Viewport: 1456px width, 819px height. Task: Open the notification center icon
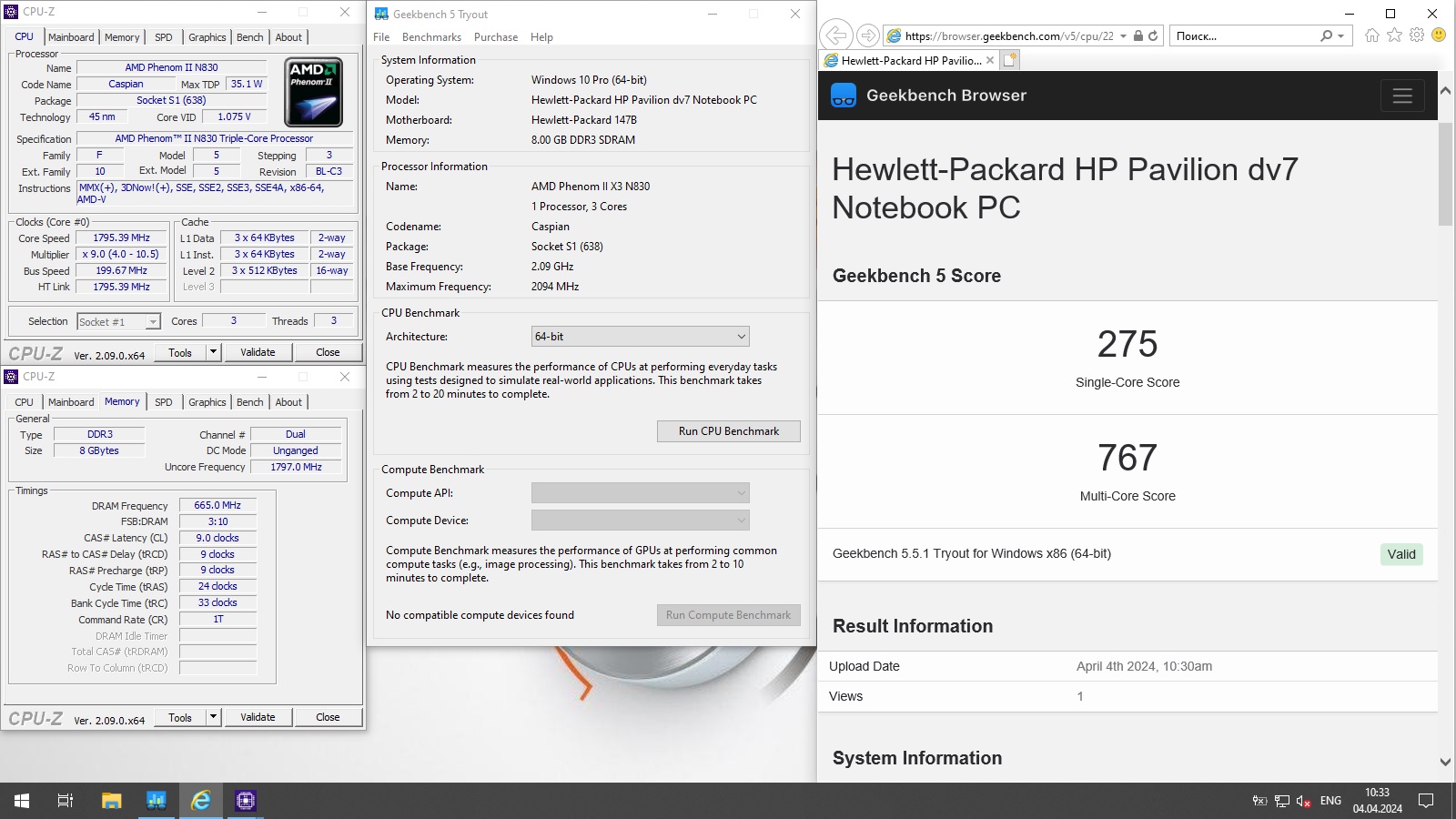click(1426, 801)
